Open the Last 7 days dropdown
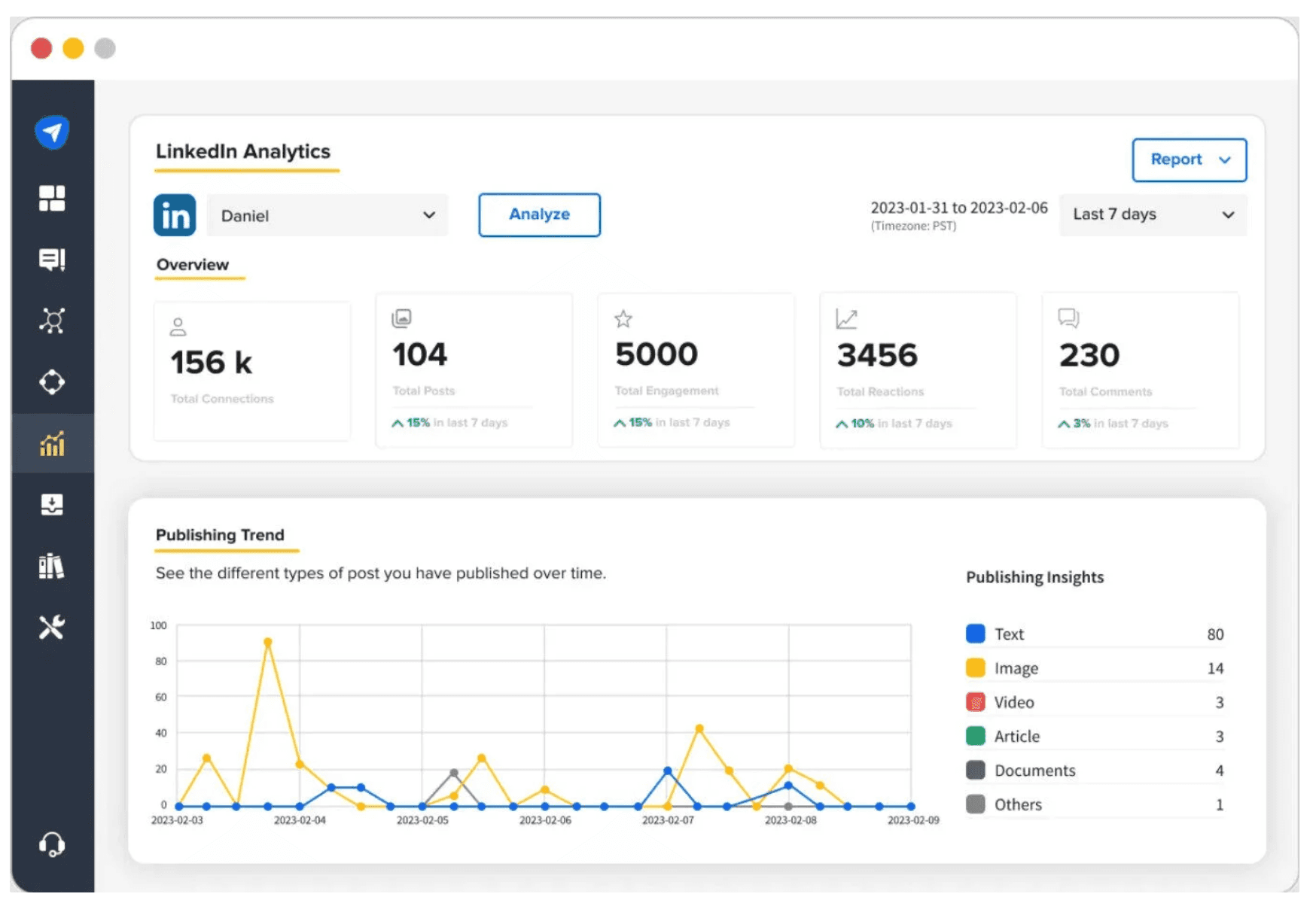 pyautogui.click(x=1152, y=214)
